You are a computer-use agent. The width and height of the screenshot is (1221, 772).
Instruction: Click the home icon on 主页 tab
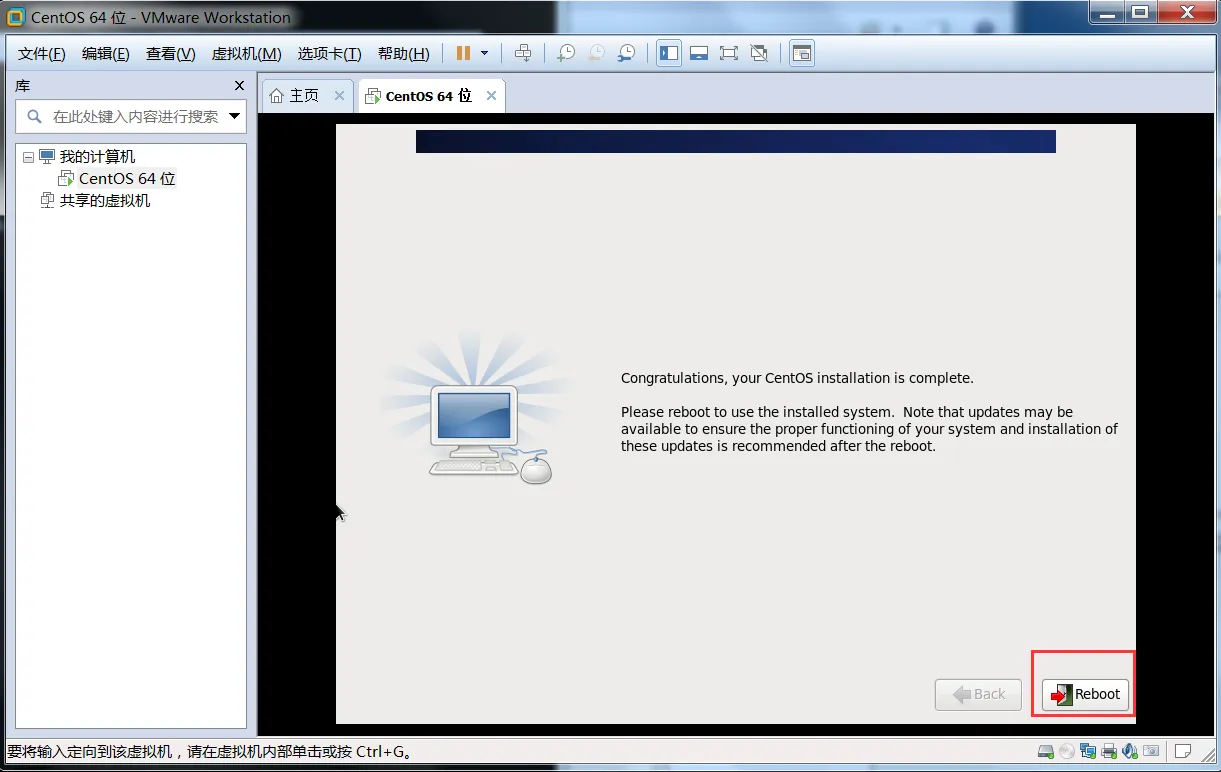click(x=277, y=96)
